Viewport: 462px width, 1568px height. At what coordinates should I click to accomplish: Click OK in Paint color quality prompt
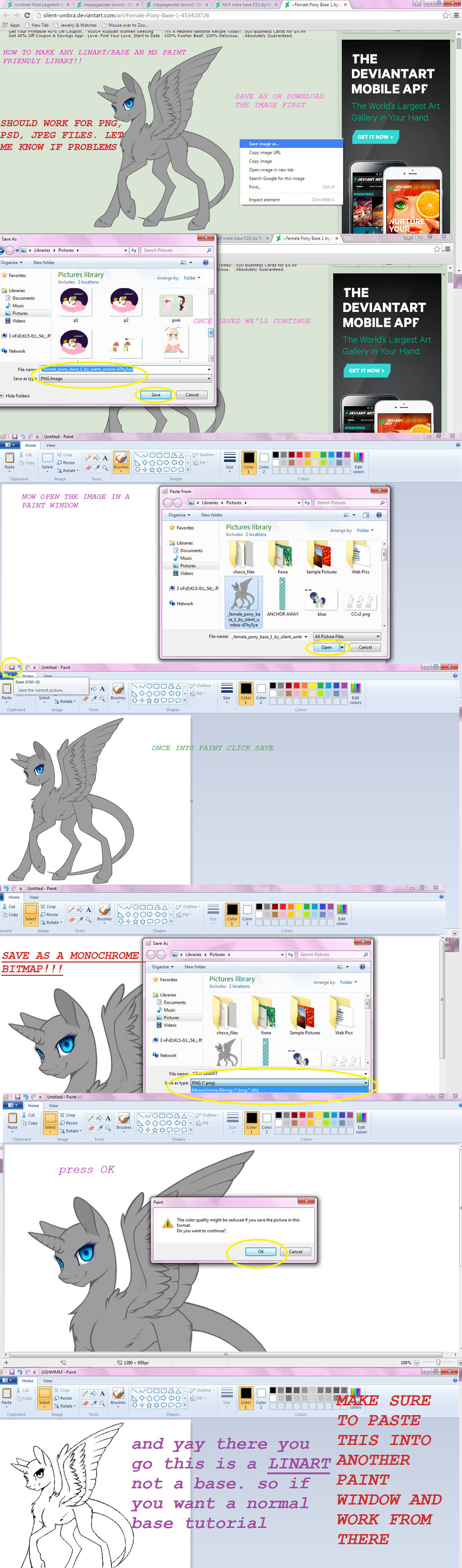pyautogui.click(x=260, y=1252)
